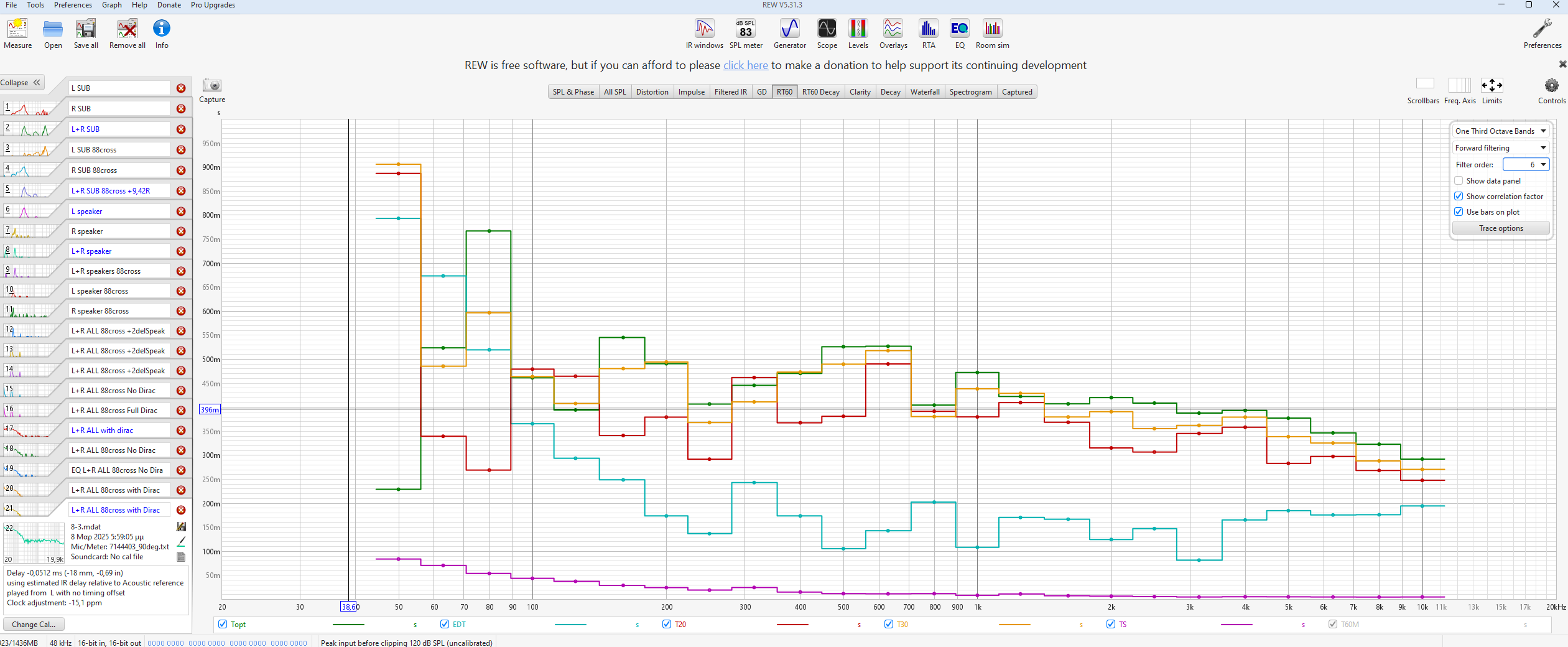Follow the 'click here' donation link
The image size is (1568, 647).
click(745, 65)
